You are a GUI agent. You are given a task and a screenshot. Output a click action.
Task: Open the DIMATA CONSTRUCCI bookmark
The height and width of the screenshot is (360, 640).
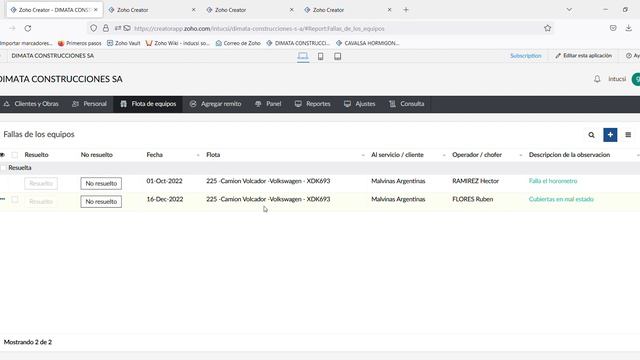click(298, 43)
